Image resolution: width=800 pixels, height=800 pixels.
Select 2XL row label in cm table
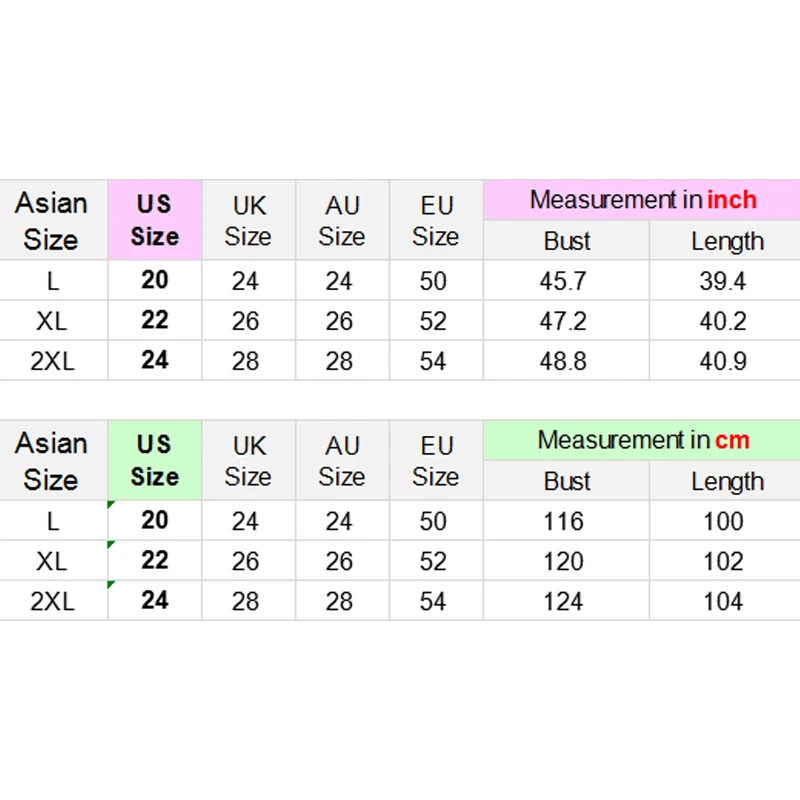point(52,601)
